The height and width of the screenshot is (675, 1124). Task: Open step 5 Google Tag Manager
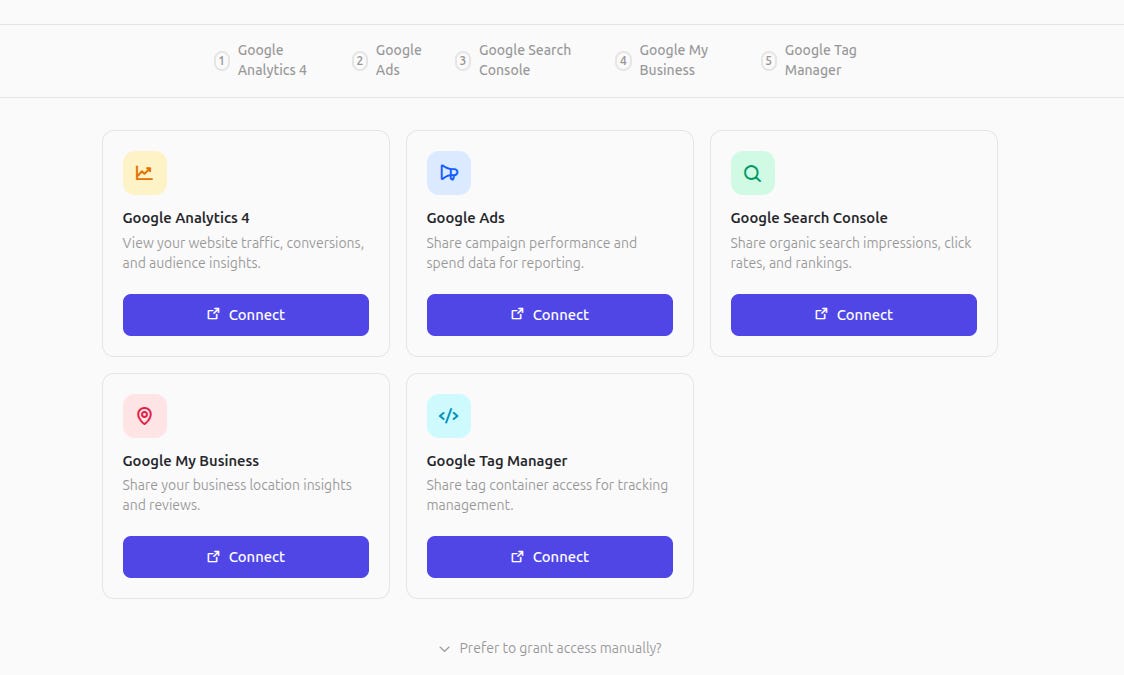click(807, 60)
